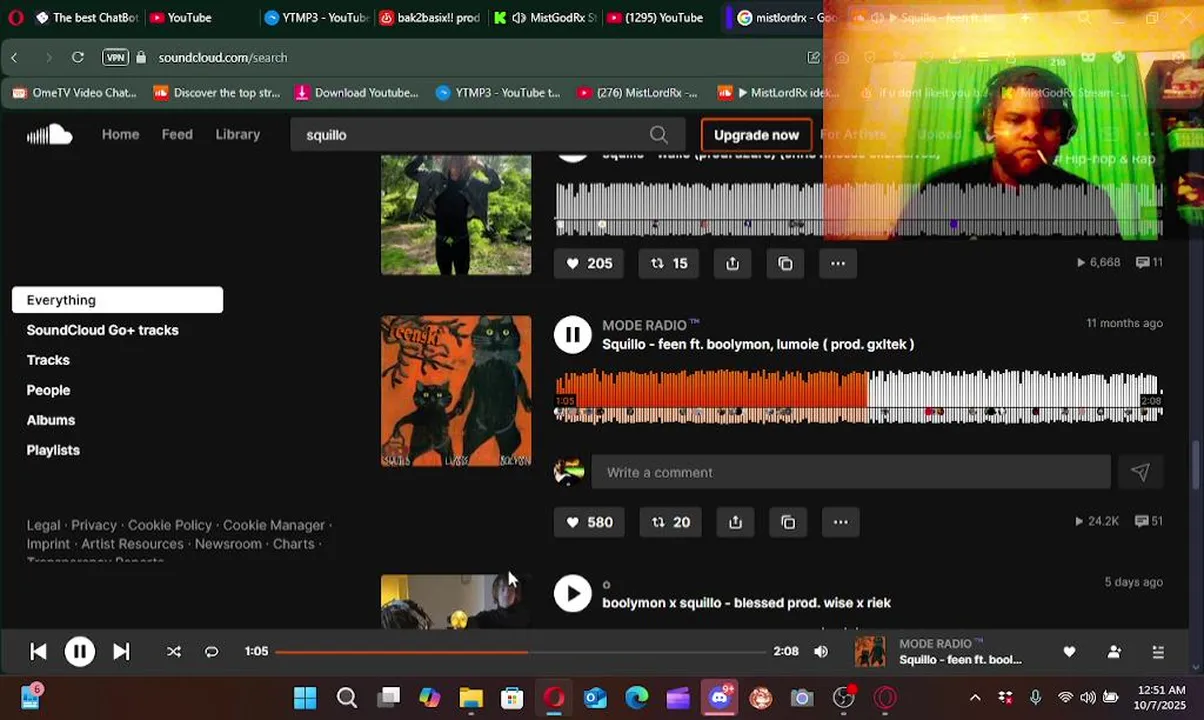
Task: Show hidden system tray icons
Action: click(975, 698)
